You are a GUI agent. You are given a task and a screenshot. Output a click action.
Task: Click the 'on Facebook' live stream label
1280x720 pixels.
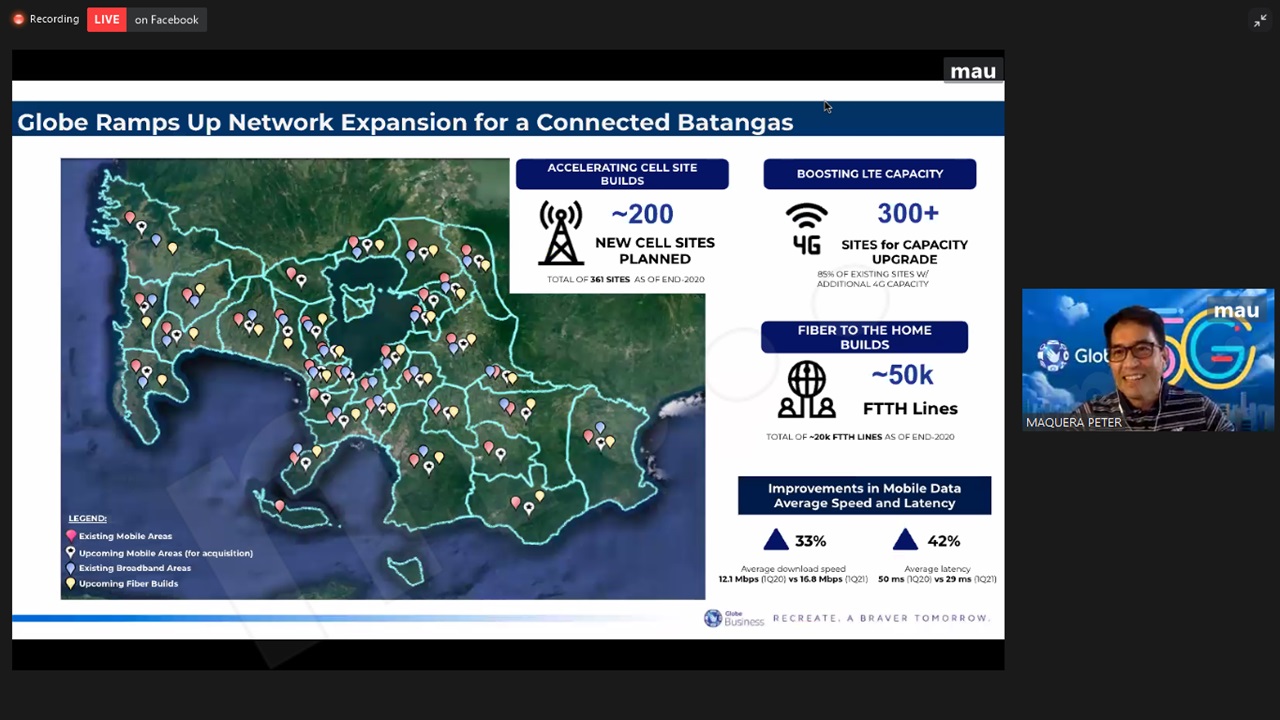point(166,19)
